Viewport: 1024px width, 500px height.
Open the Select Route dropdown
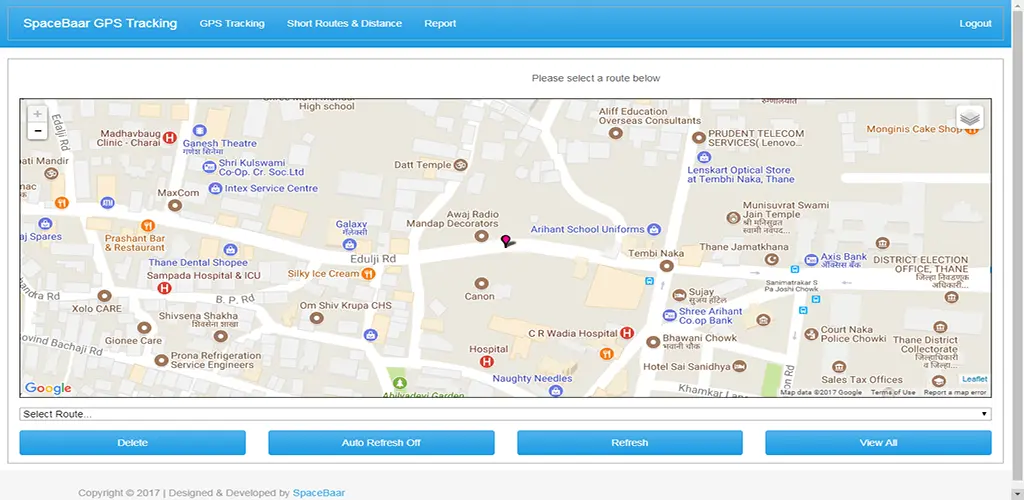505,414
